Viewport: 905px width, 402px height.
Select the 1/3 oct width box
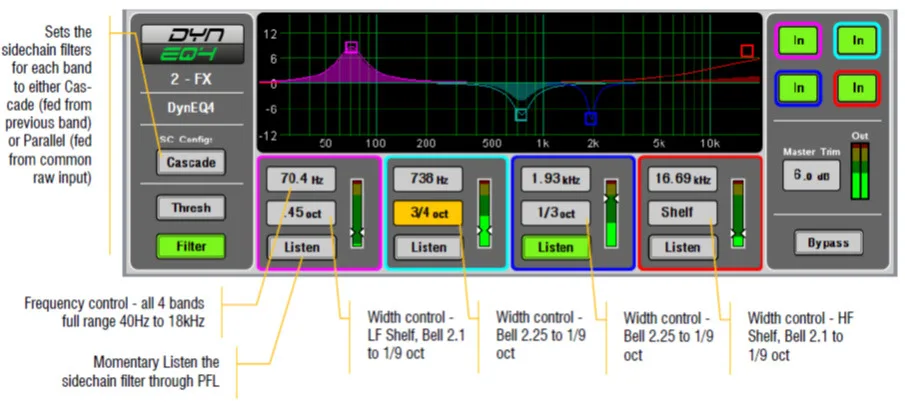tap(556, 213)
